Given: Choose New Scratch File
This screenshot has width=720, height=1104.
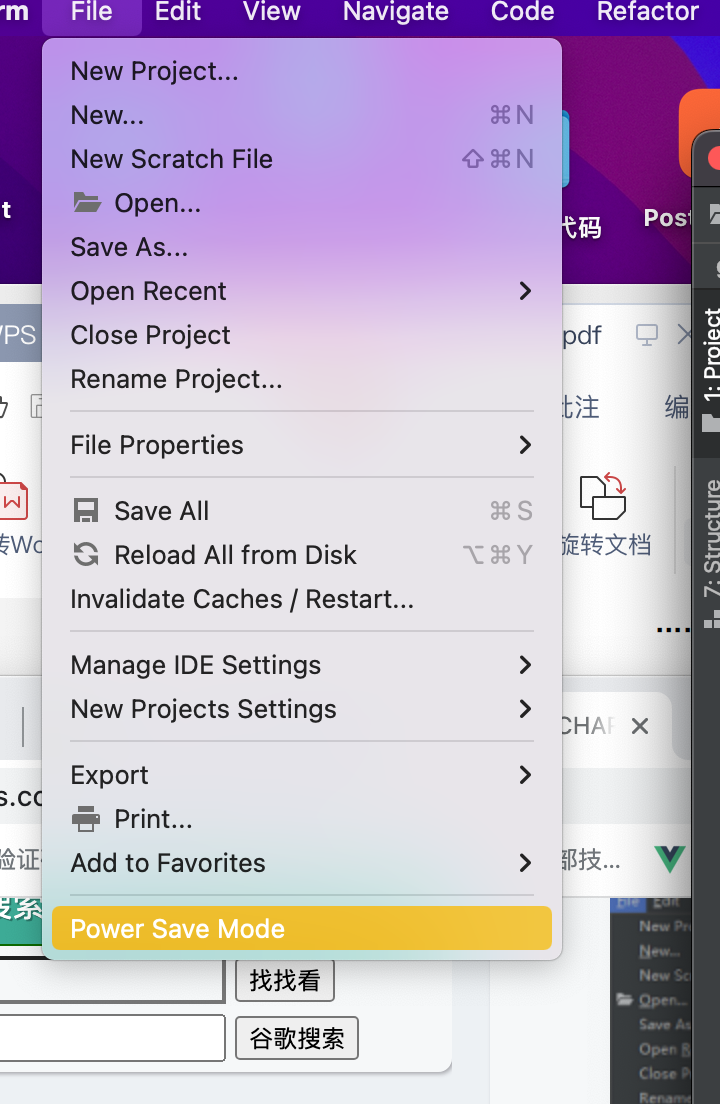Looking at the screenshot, I should point(172,159).
